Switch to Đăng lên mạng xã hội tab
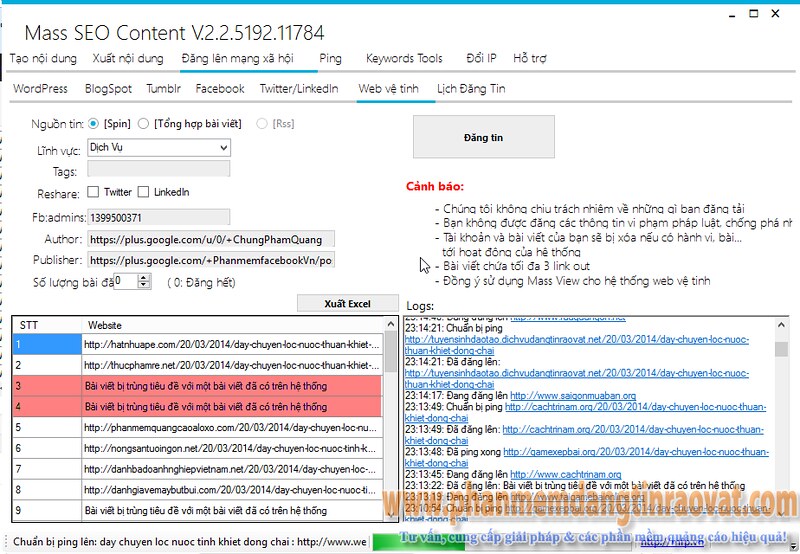The height and width of the screenshot is (554, 800). coord(238,59)
